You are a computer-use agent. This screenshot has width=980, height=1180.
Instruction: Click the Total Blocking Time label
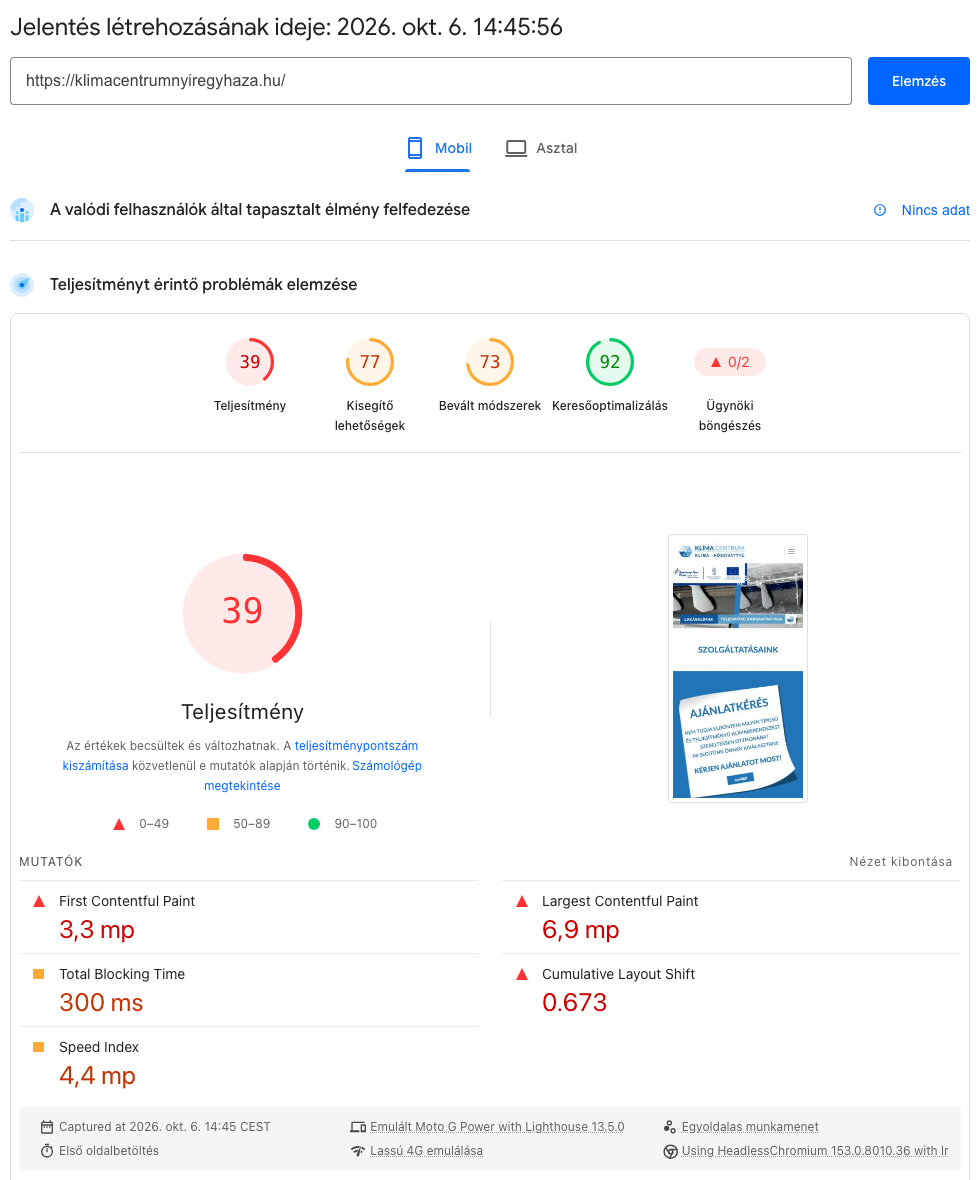coord(122,974)
